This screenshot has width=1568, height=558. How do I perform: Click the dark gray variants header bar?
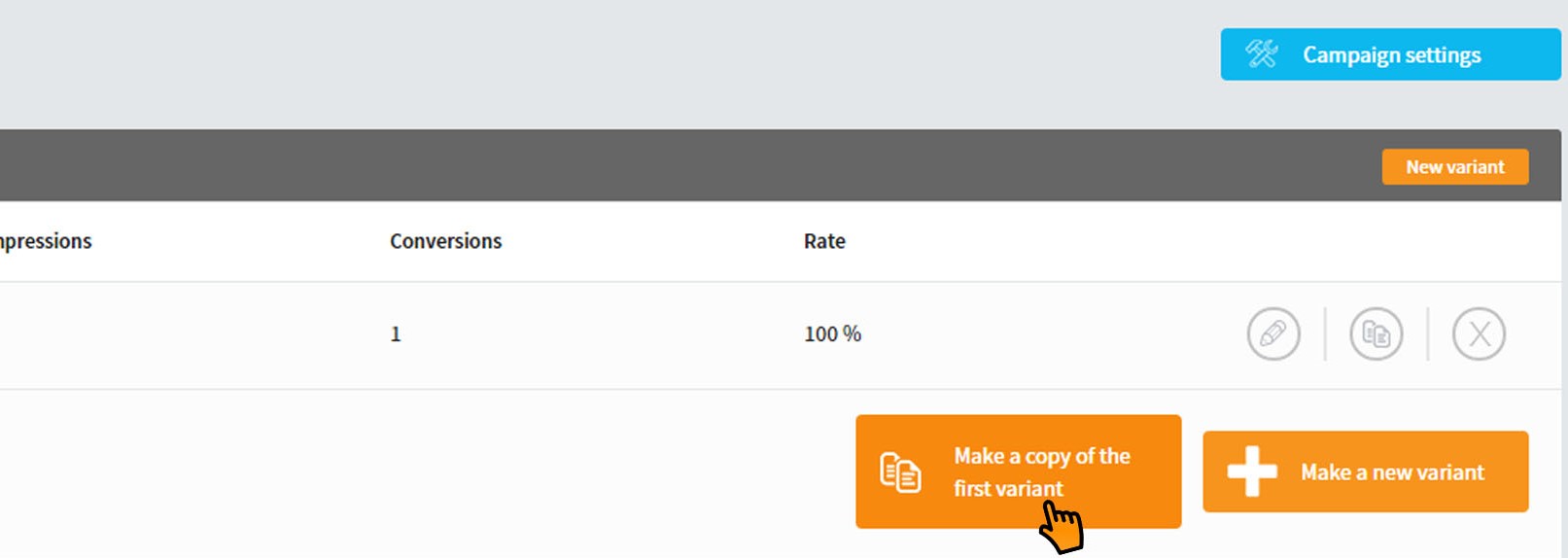click(680, 165)
